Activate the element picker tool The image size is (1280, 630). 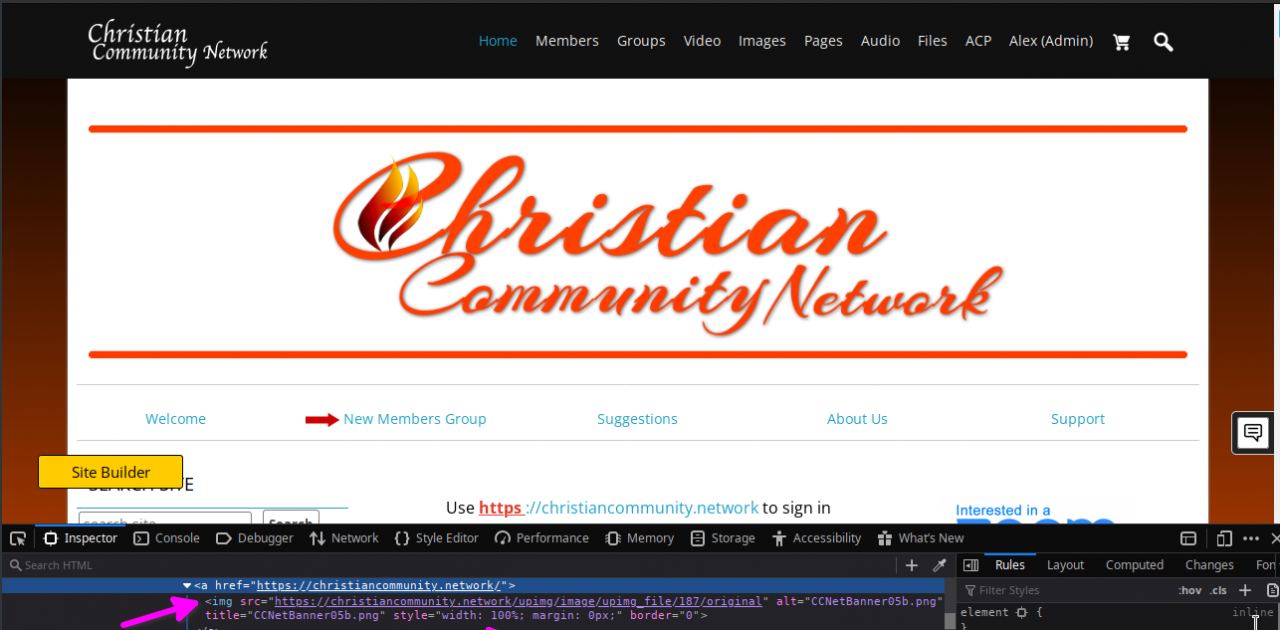tap(17, 538)
